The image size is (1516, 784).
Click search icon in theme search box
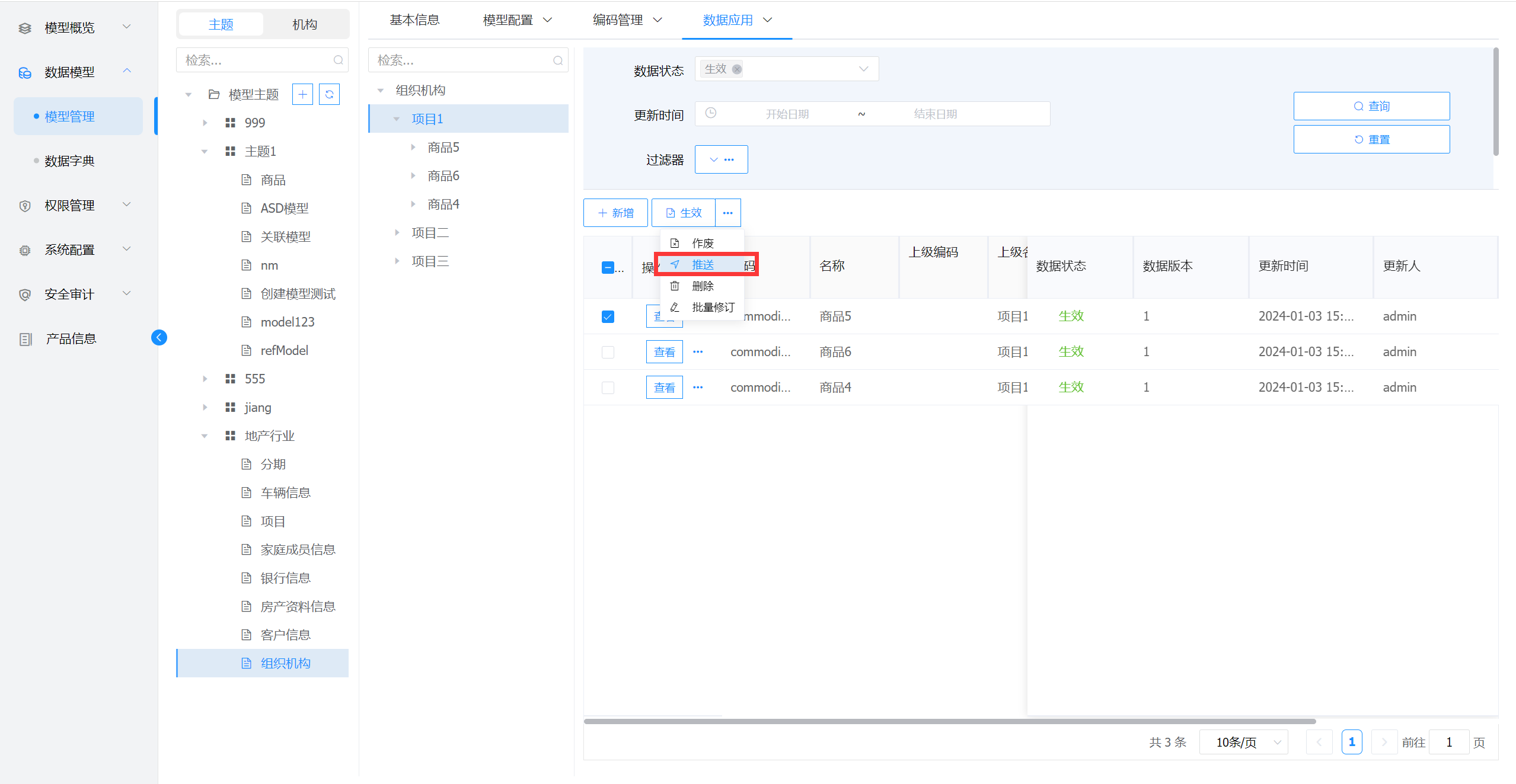[338, 60]
